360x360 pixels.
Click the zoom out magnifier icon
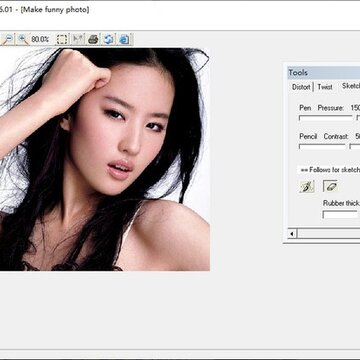tap(7, 39)
